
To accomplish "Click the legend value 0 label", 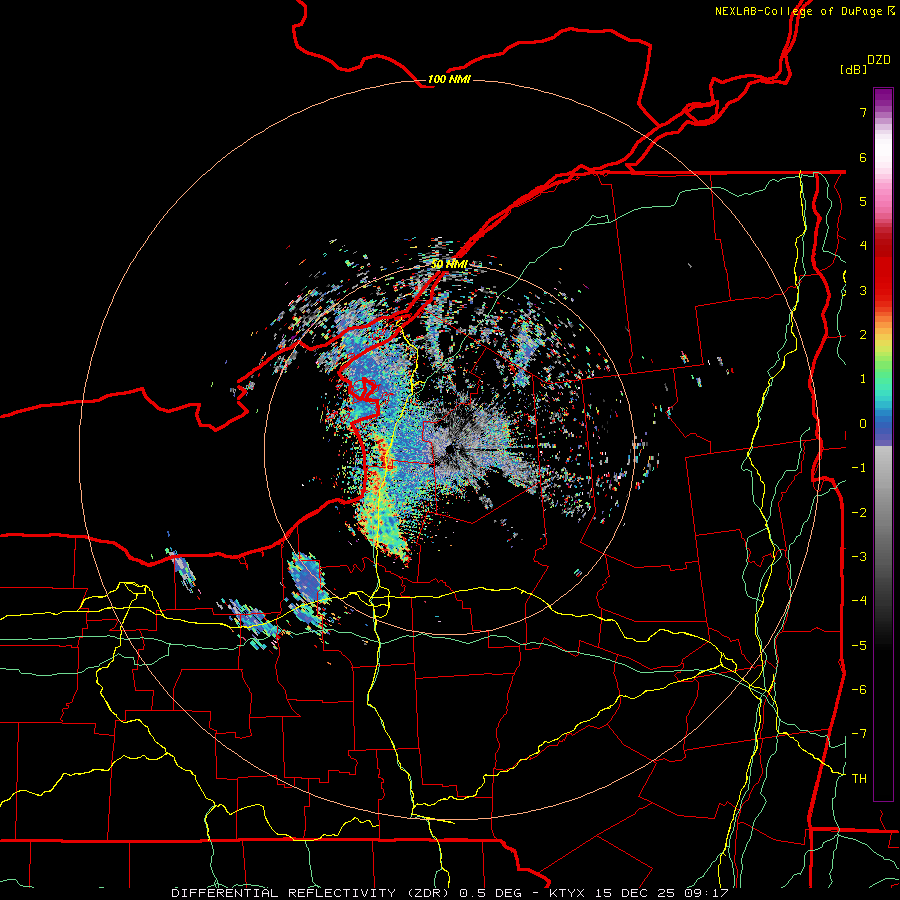I will coord(863,424).
